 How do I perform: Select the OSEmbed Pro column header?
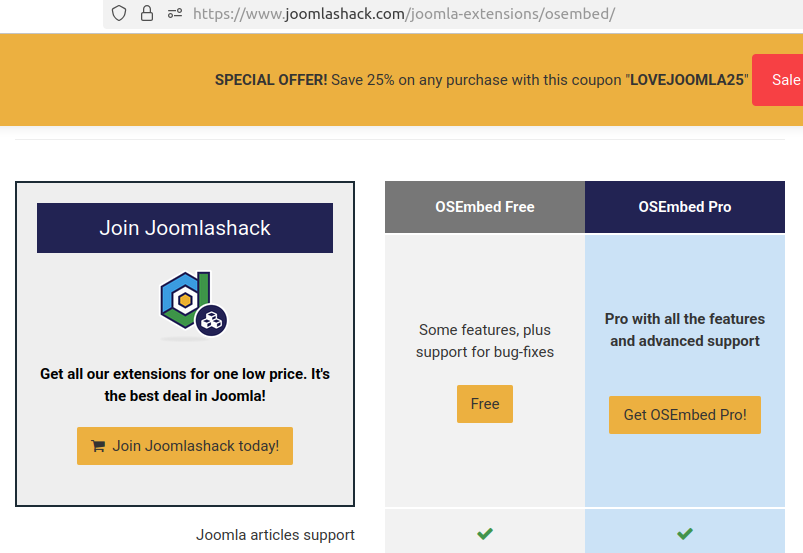pyautogui.click(x=685, y=207)
